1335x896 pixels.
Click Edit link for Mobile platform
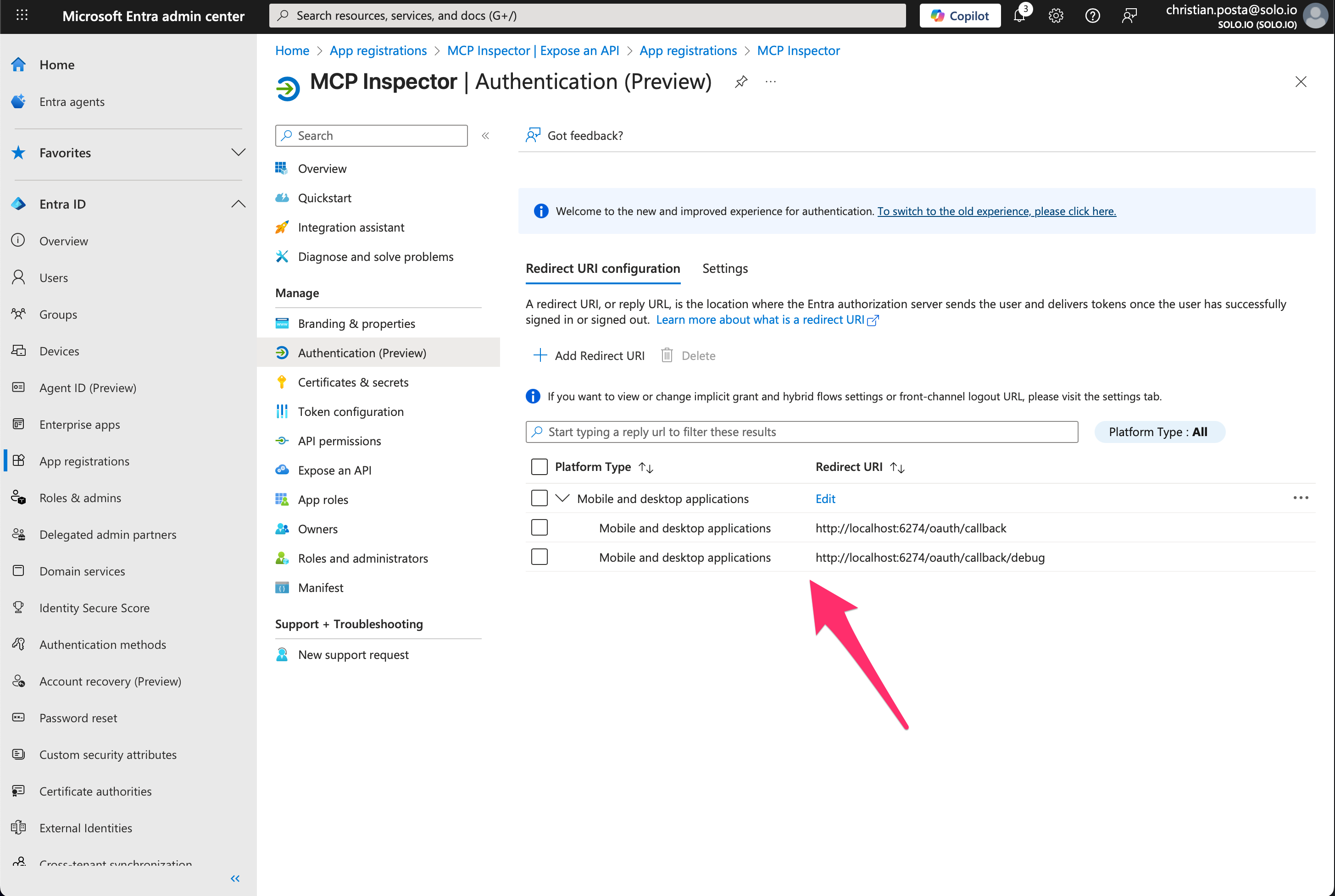(x=825, y=498)
